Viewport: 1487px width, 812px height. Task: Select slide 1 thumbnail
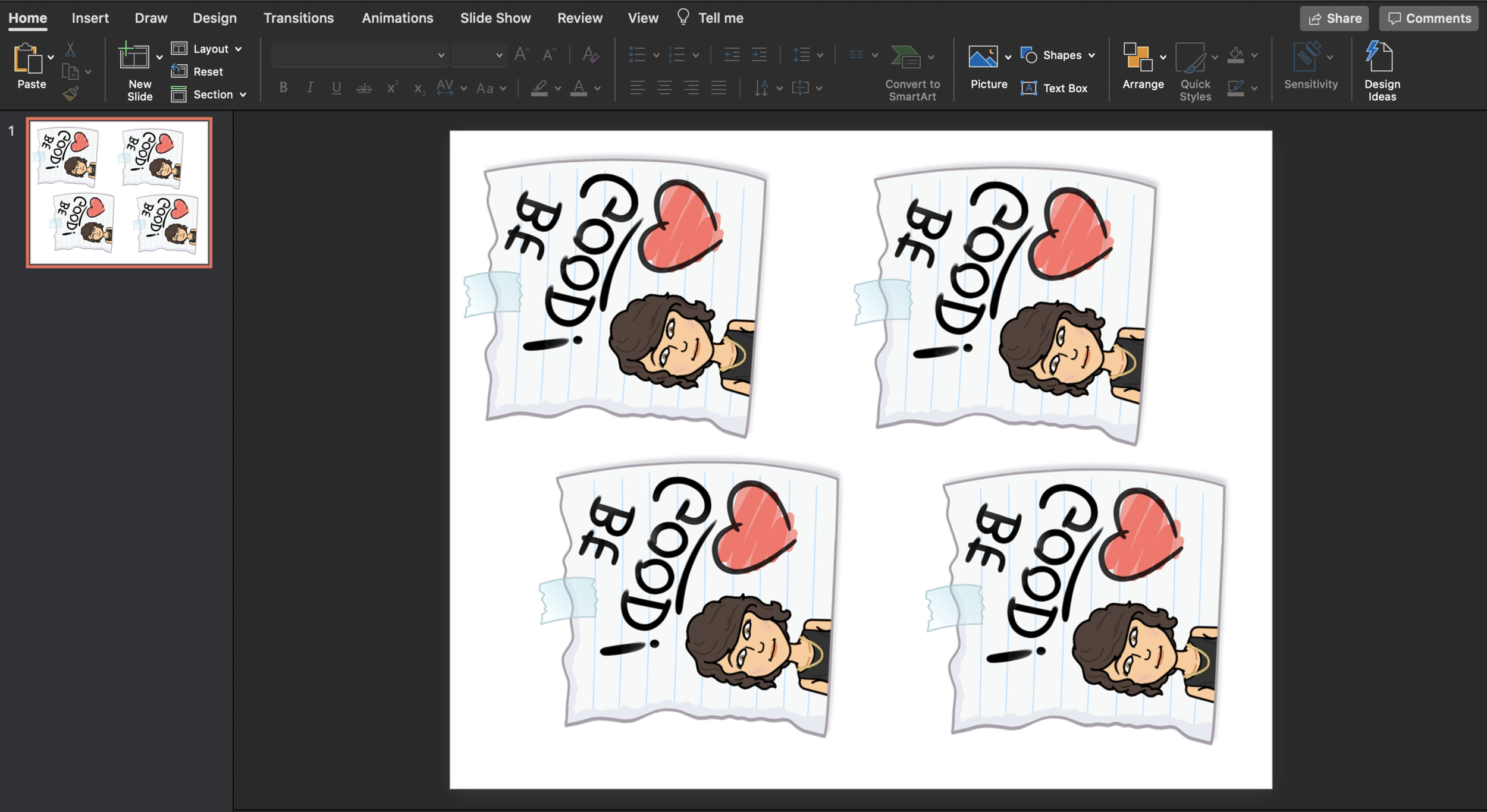pyautogui.click(x=119, y=193)
